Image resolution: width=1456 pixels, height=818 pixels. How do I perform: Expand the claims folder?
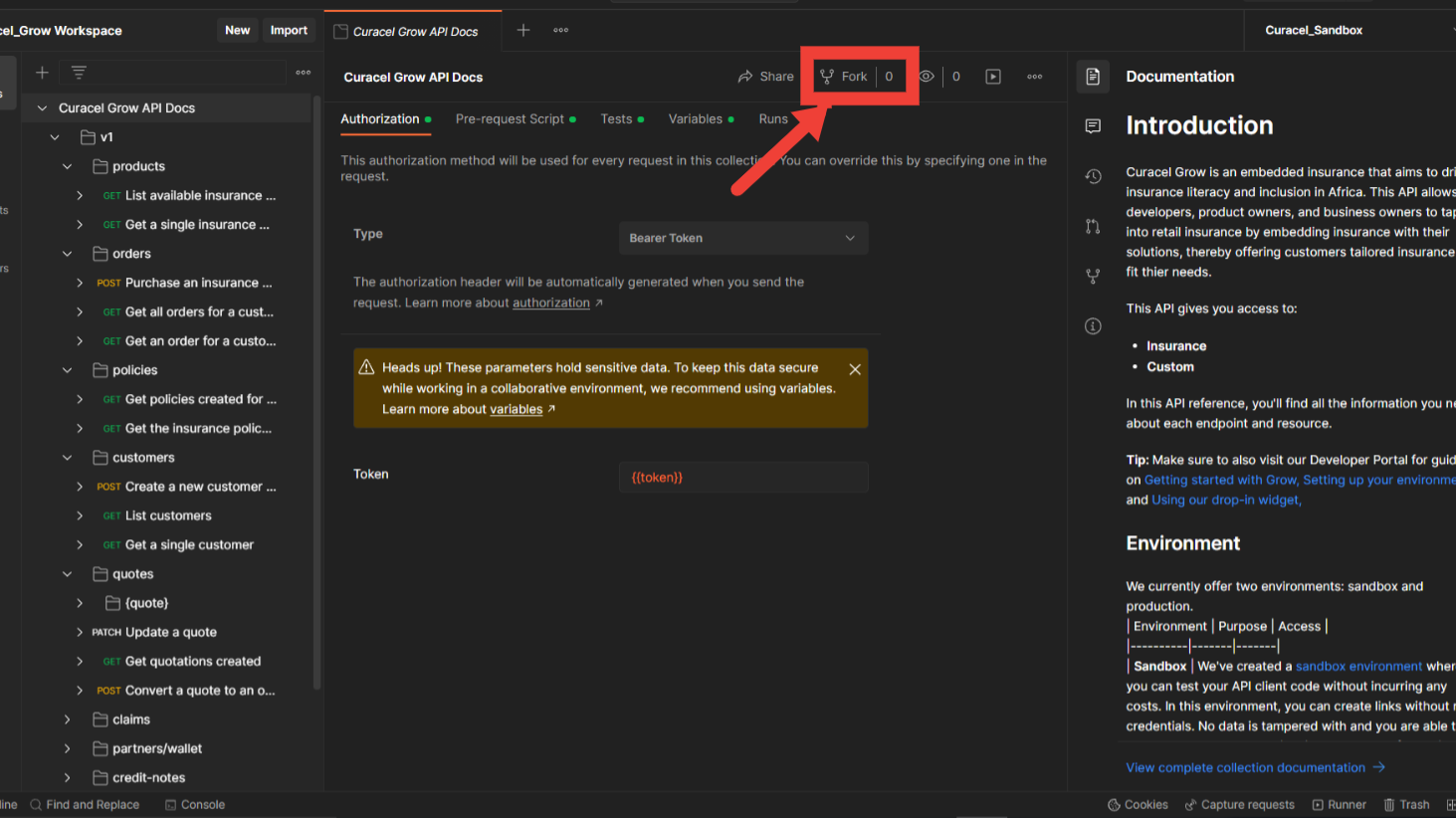(x=68, y=719)
